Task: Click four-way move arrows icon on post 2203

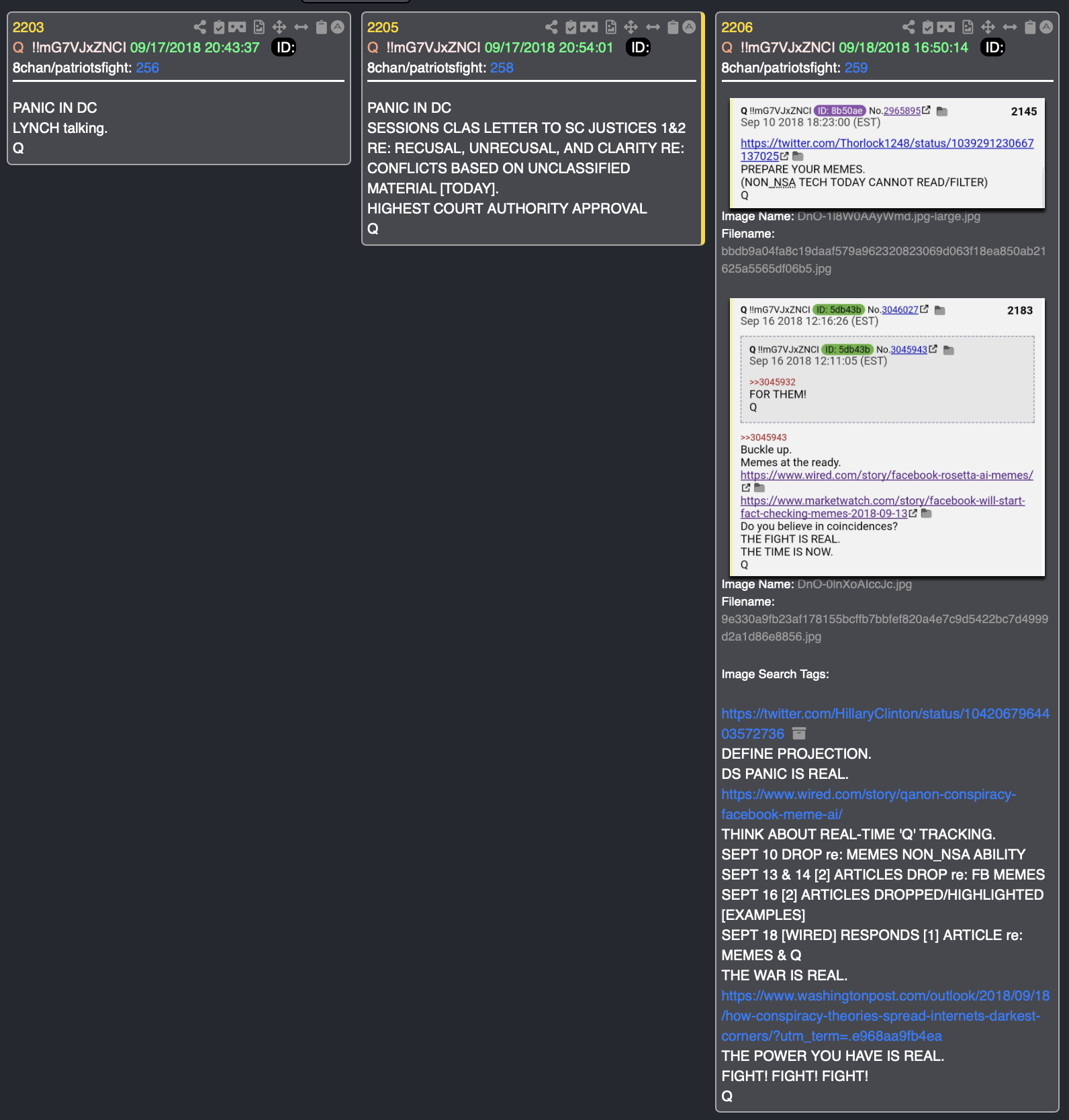Action: coord(279,27)
